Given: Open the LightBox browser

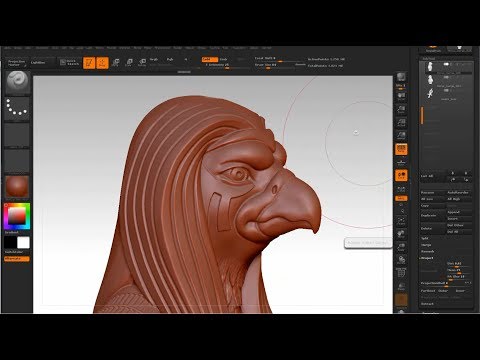Looking at the screenshot, I should (42, 63).
